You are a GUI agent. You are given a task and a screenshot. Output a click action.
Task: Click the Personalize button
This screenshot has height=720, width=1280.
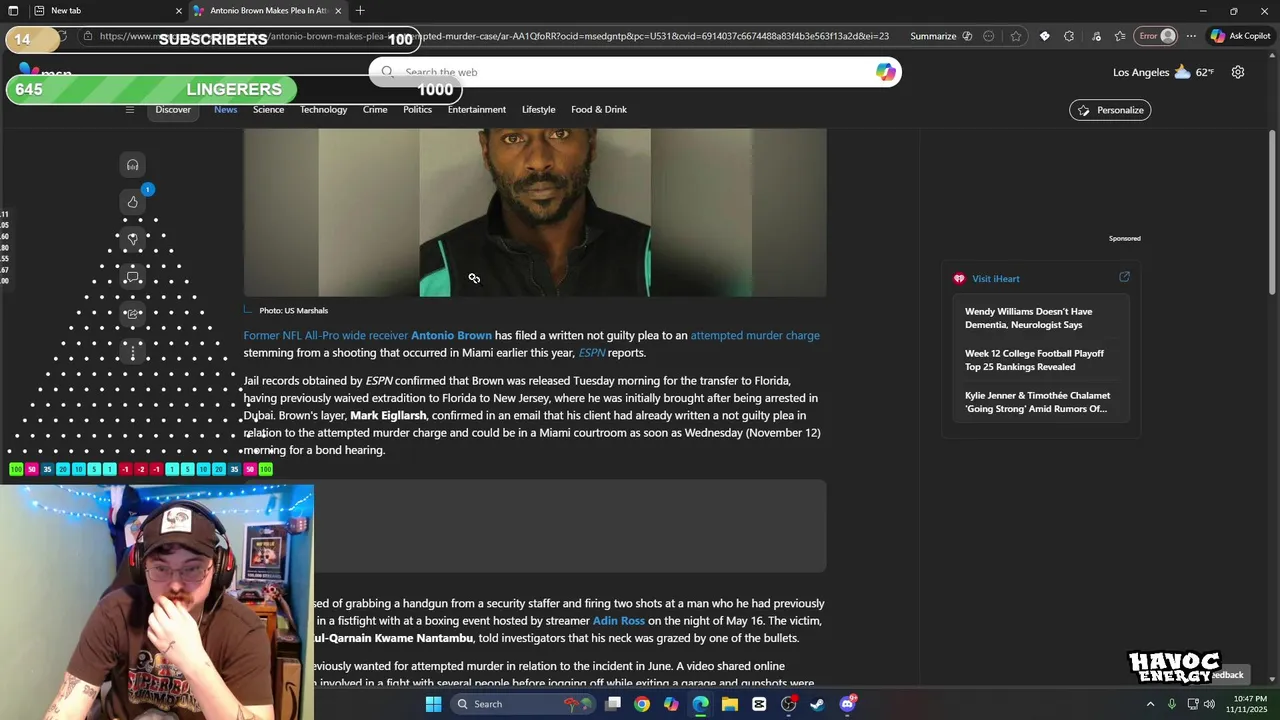pyautogui.click(x=1110, y=110)
